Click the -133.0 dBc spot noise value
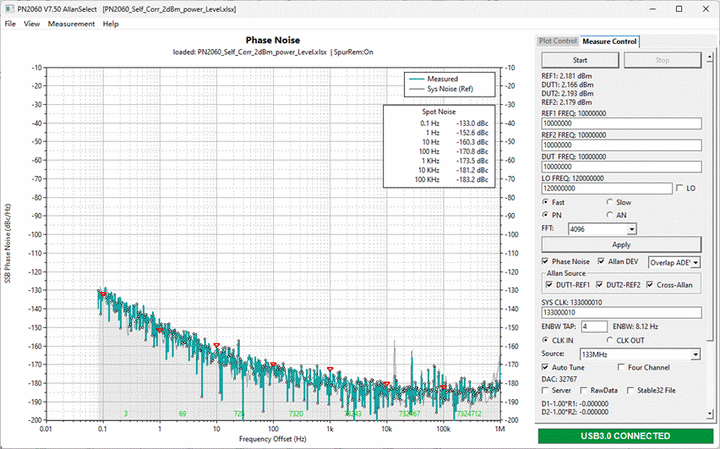 tap(472, 123)
